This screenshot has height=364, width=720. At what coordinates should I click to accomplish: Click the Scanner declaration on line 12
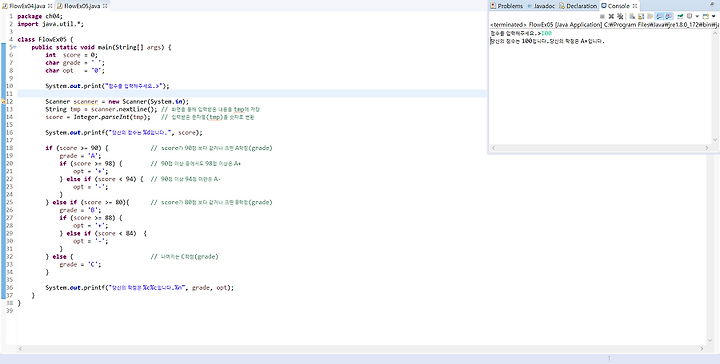tap(117, 101)
